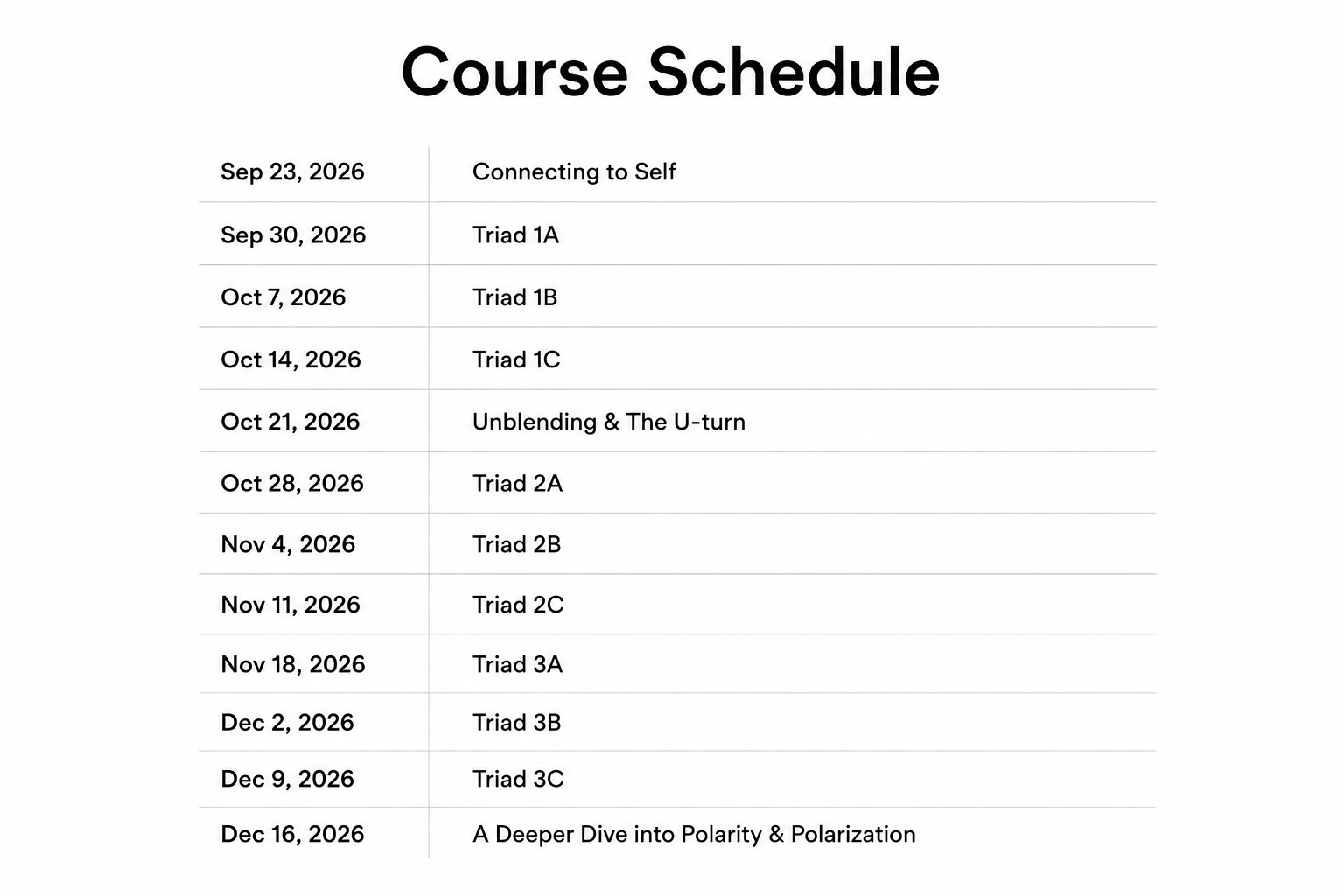Click the Triad 3C entry
The width and height of the screenshot is (1344, 896).
click(x=518, y=779)
